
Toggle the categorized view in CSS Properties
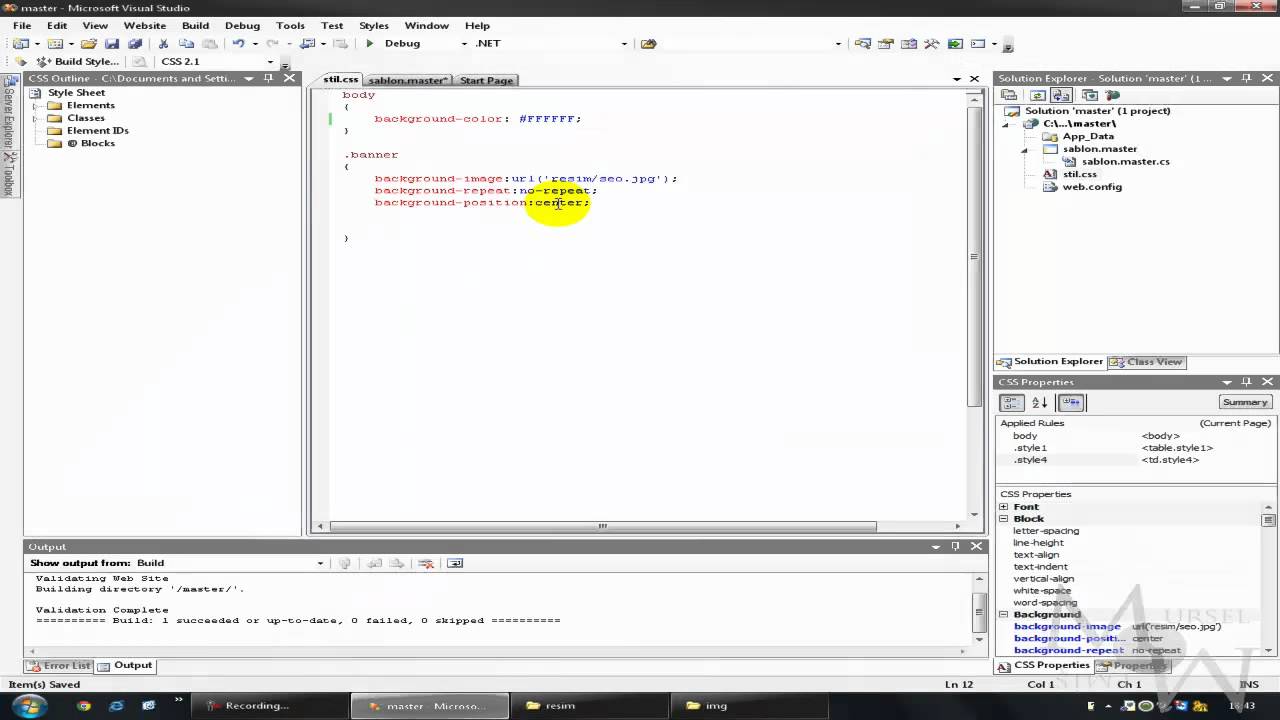[1011, 402]
